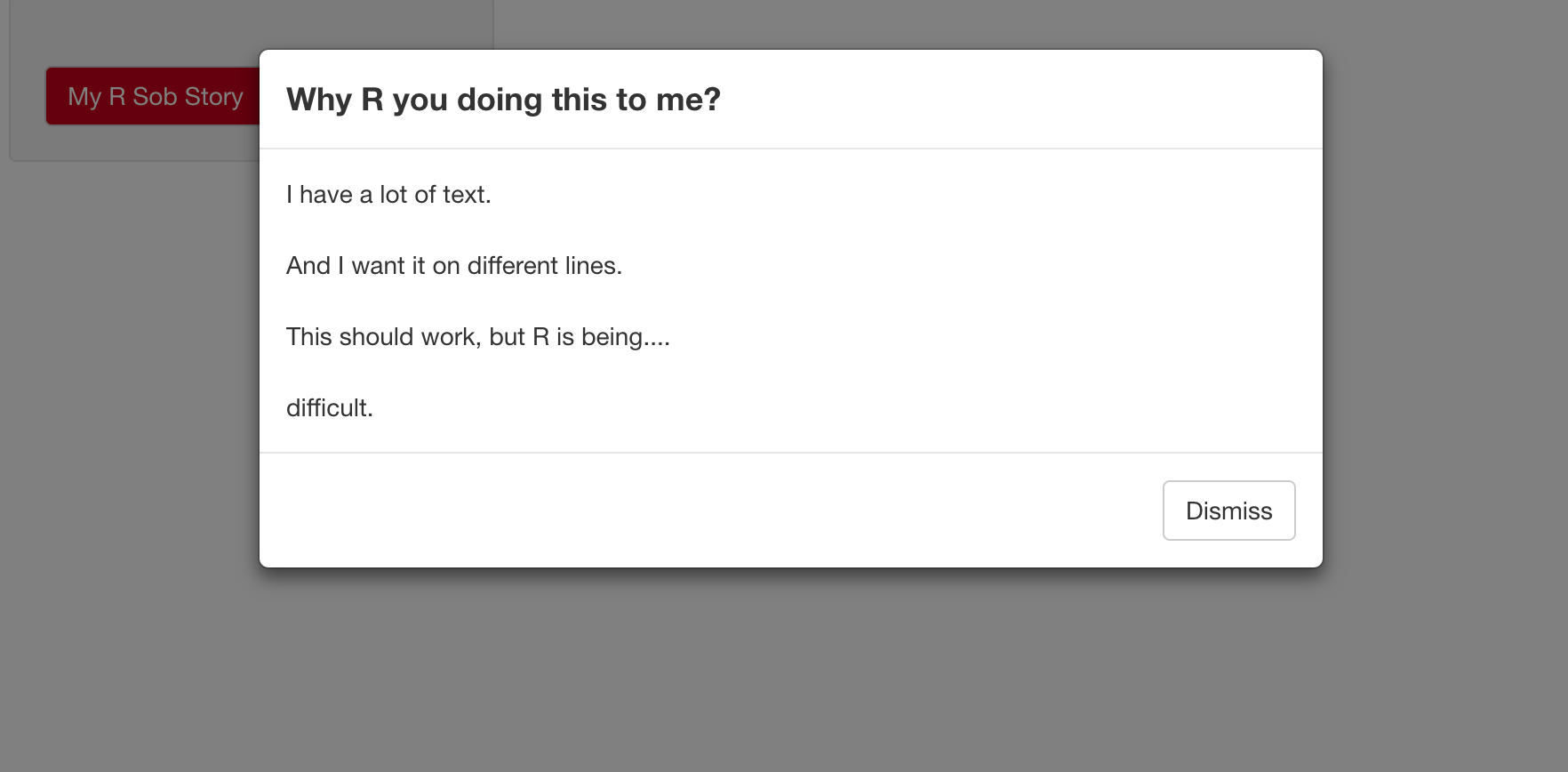This screenshot has width=1568, height=772.
Task: Click the word 'Story' on the red button
Action: coord(213,96)
